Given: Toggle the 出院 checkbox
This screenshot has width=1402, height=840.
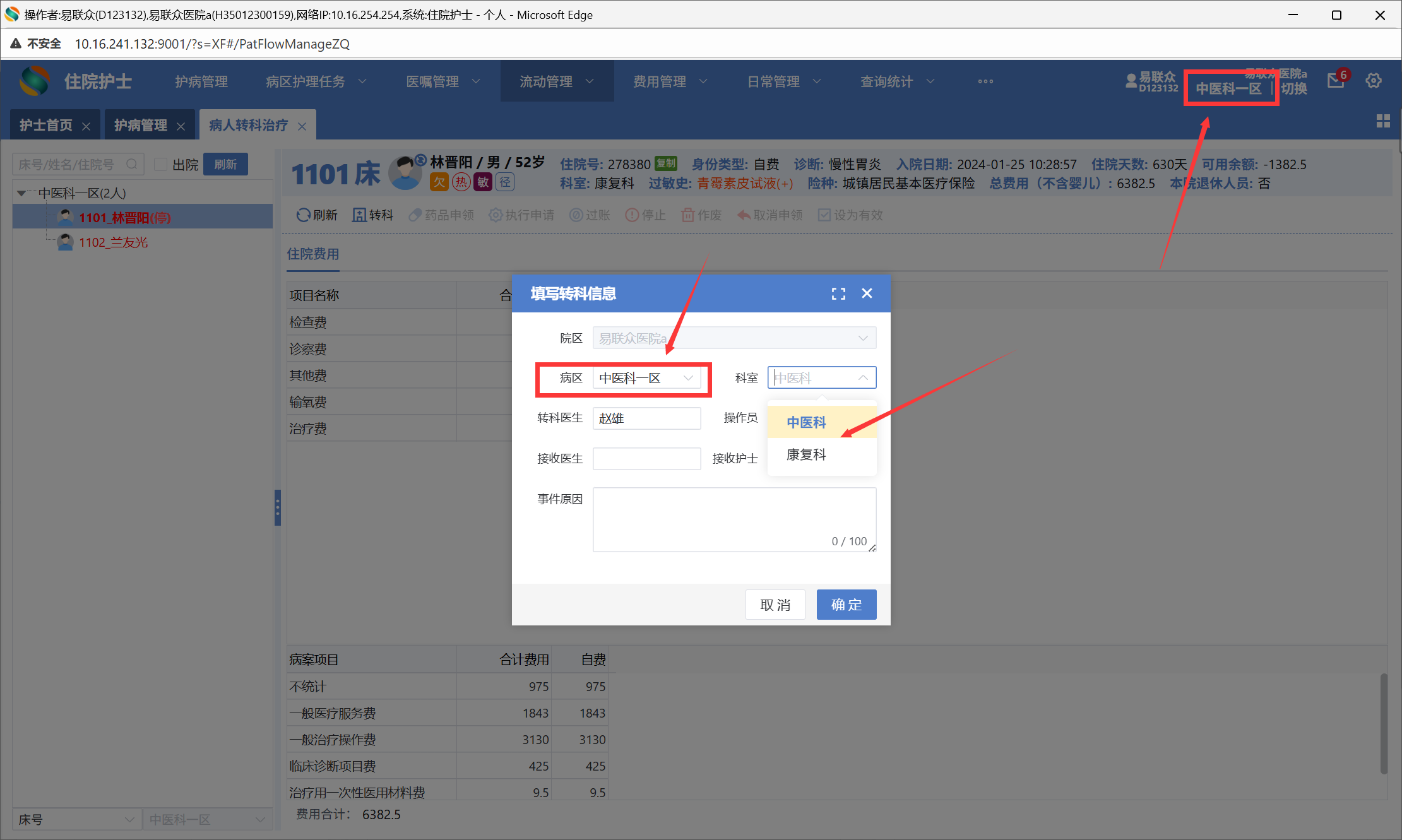Looking at the screenshot, I should [161, 165].
